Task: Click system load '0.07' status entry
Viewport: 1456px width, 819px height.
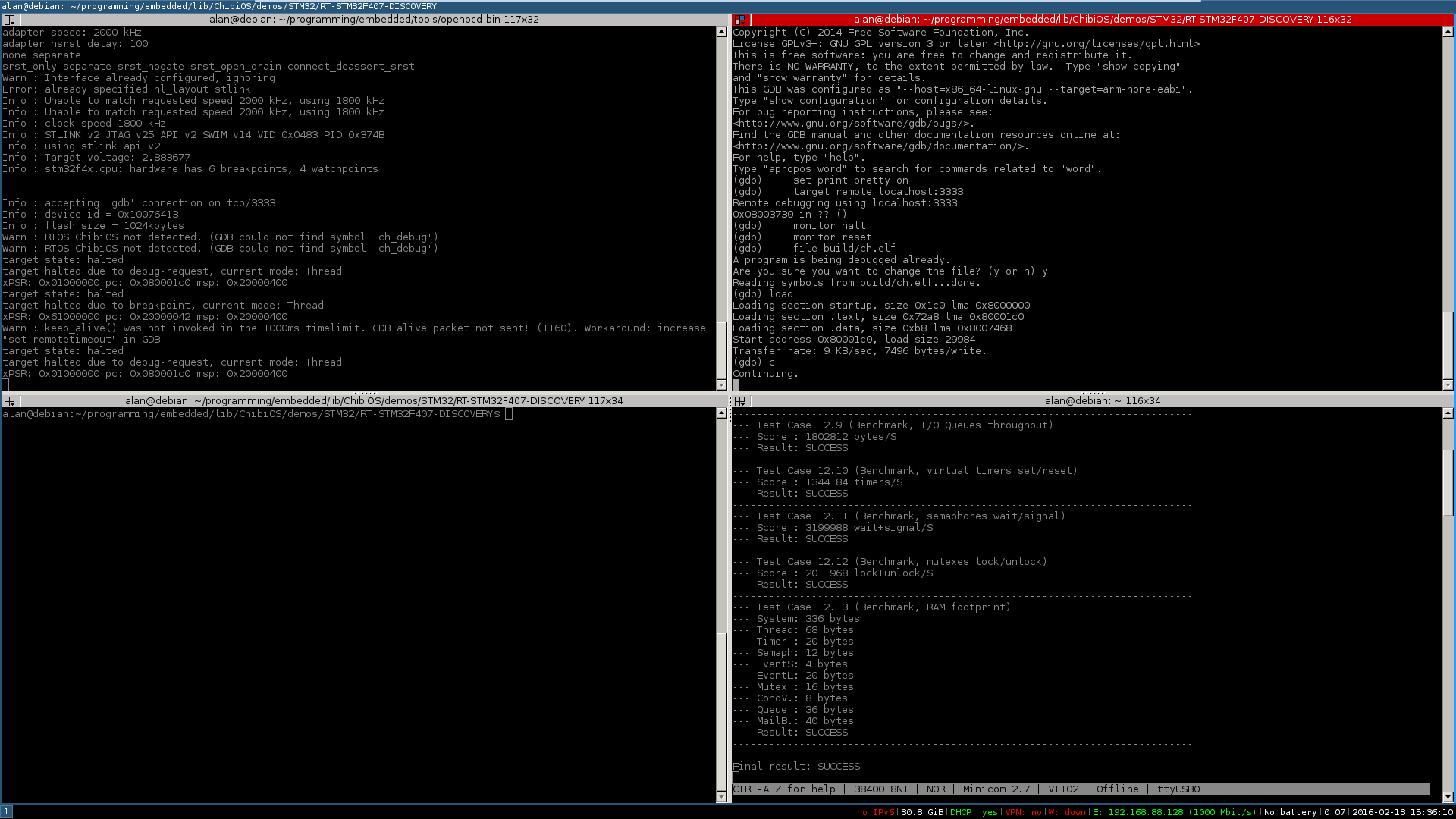Action: click(1335, 812)
